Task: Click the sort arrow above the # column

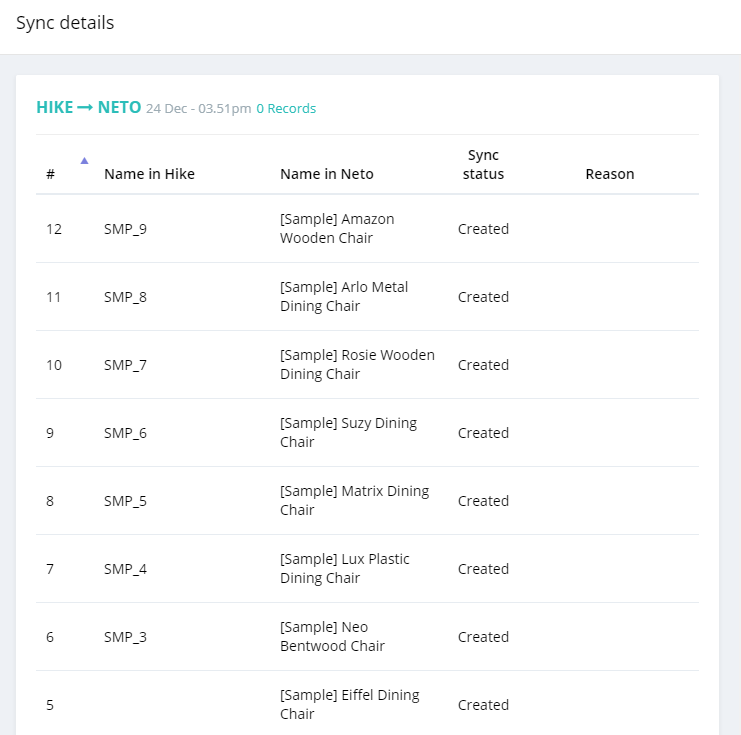Action: (84, 160)
